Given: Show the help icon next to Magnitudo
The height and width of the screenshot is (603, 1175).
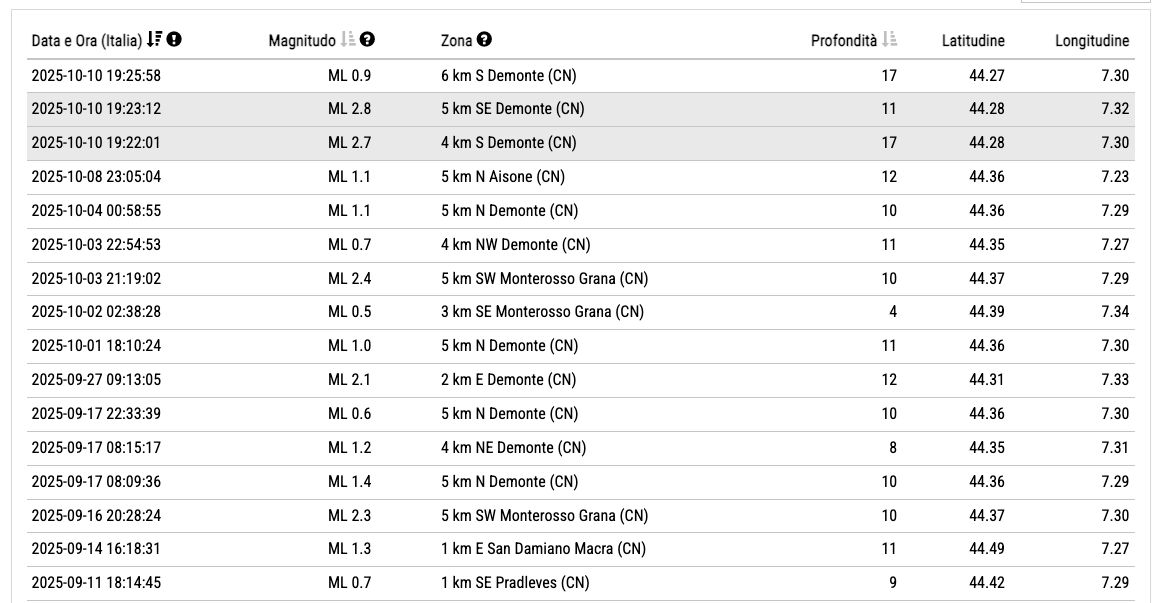Looking at the screenshot, I should 368,40.
